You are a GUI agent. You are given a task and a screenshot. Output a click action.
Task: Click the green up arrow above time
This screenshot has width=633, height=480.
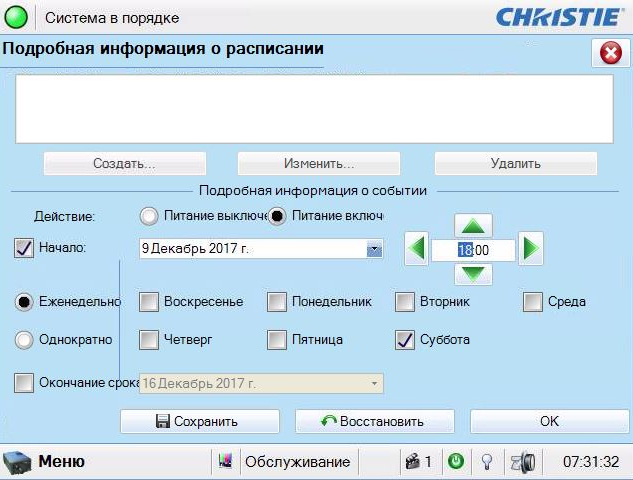[x=474, y=227]
